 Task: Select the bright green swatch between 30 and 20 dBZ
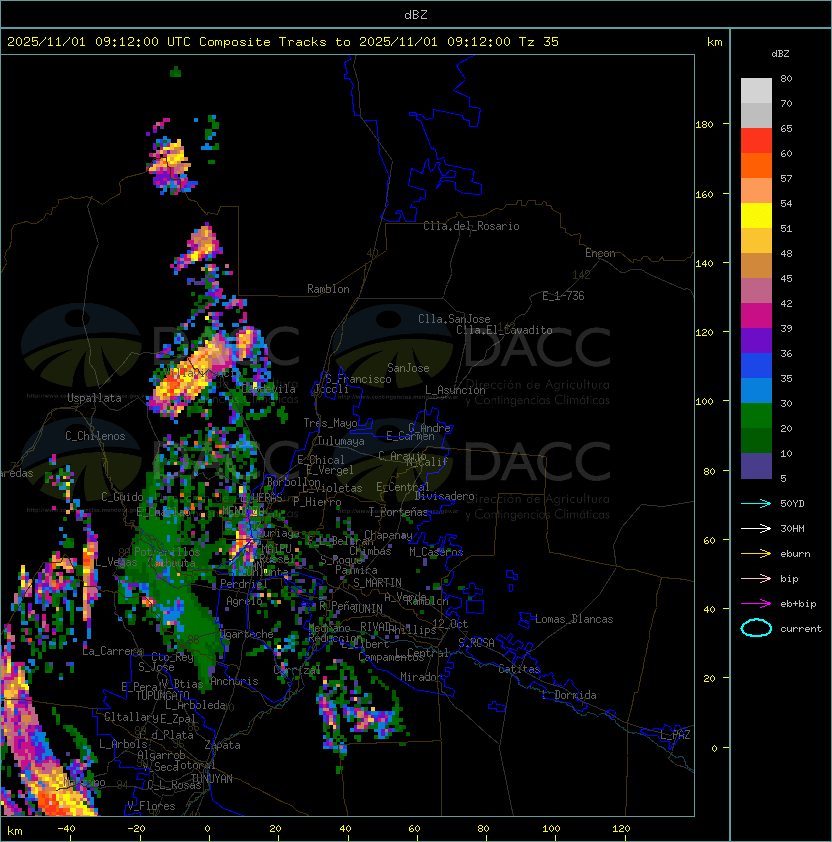pos(756,416)
